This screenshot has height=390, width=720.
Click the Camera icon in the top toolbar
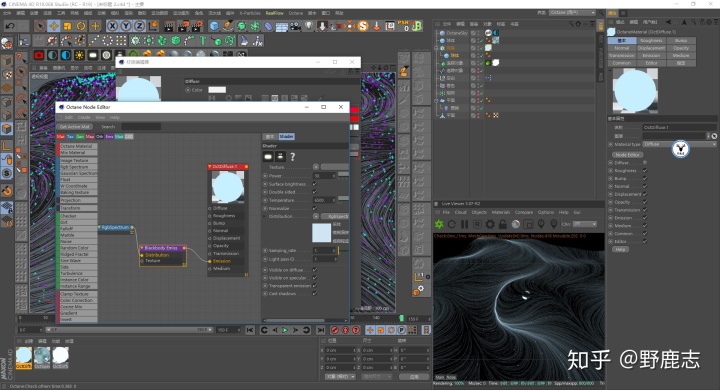coord(295,26)
